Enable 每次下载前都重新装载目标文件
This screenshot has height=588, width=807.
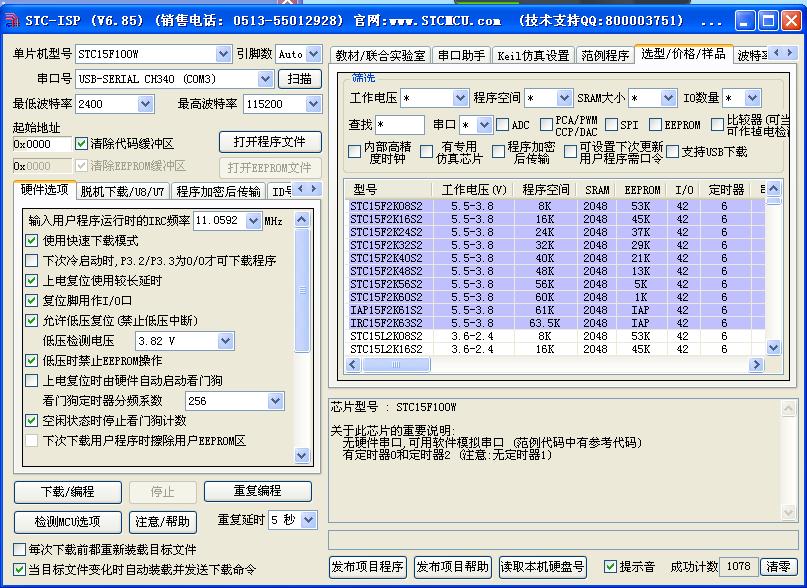pyautogui.click(x=19, y=549)
